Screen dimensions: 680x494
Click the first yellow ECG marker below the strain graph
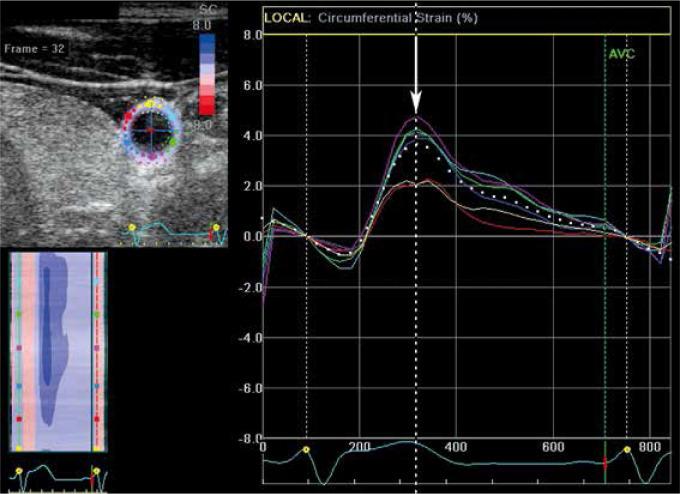click(x=306, y=450)
